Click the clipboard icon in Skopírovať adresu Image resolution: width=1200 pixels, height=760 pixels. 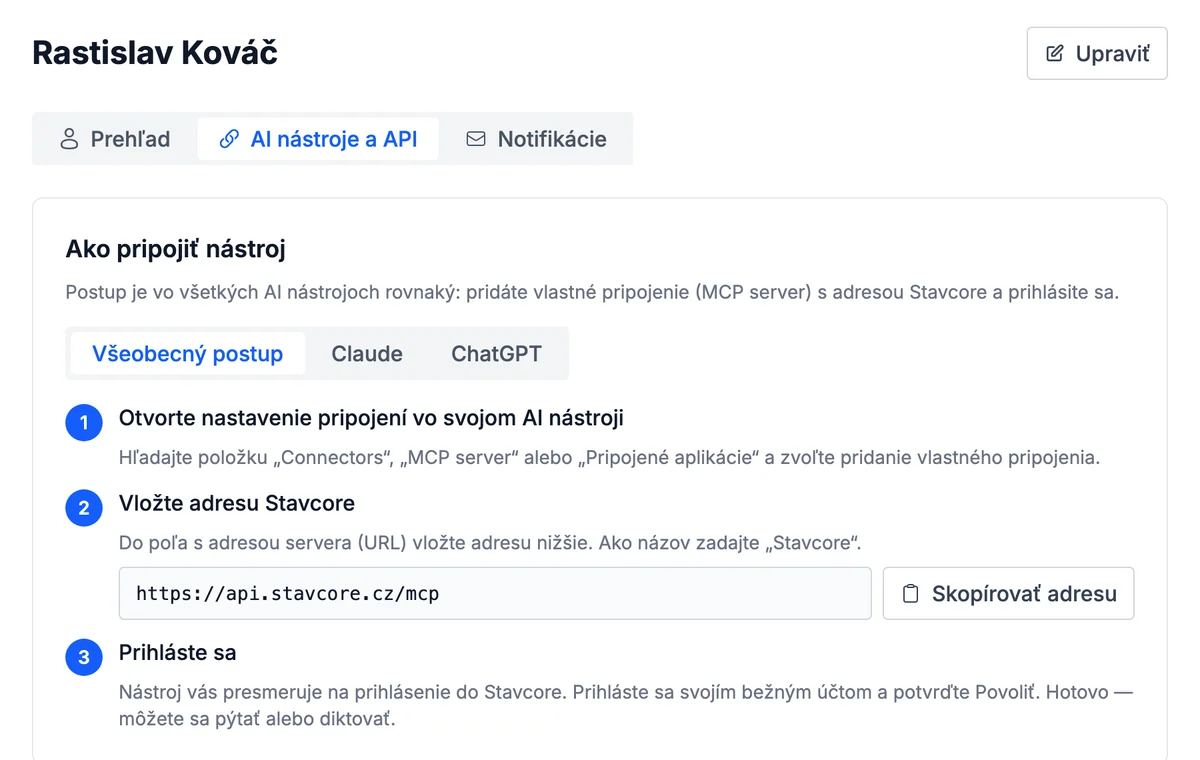coord(910,594)
